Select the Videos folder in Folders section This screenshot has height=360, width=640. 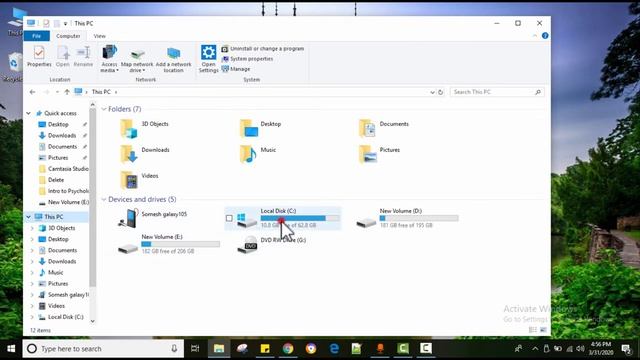139,180
